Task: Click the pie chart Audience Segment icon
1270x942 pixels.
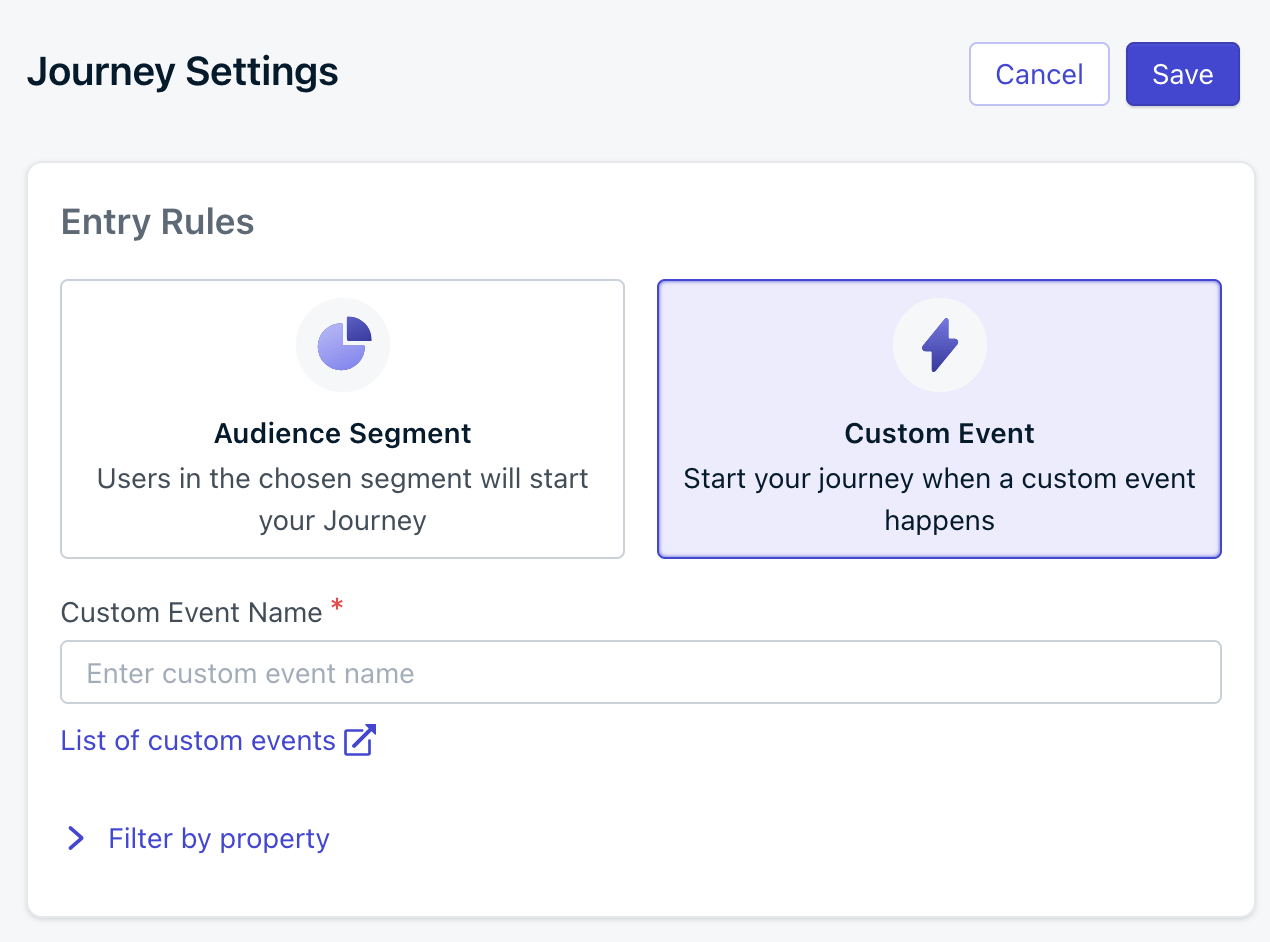Action: pyautogui.click(x=343, y=345)
